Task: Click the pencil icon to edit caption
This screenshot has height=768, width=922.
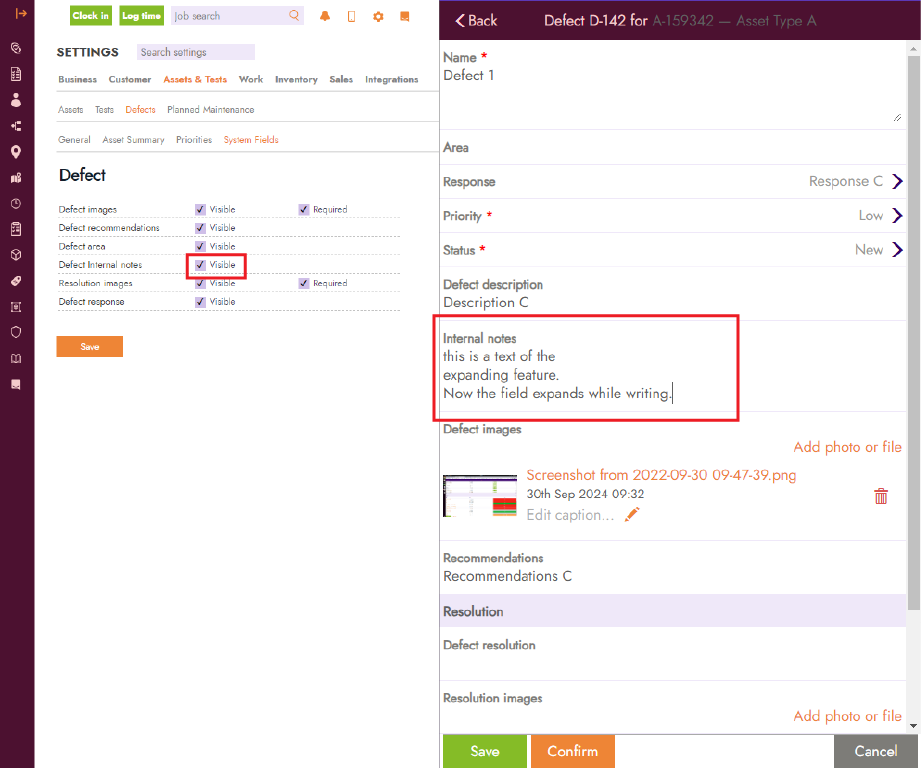Action: 632,515
